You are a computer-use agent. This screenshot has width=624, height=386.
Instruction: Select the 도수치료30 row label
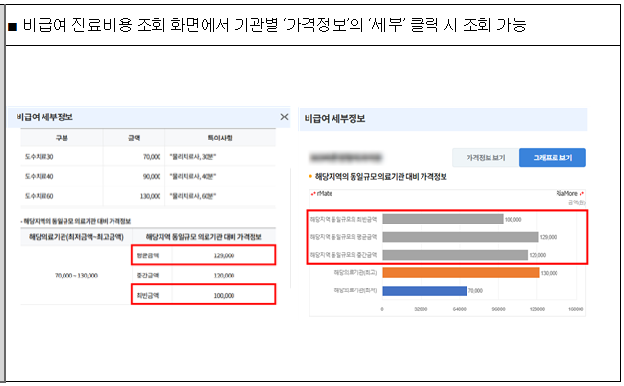[x=39, y=157]
